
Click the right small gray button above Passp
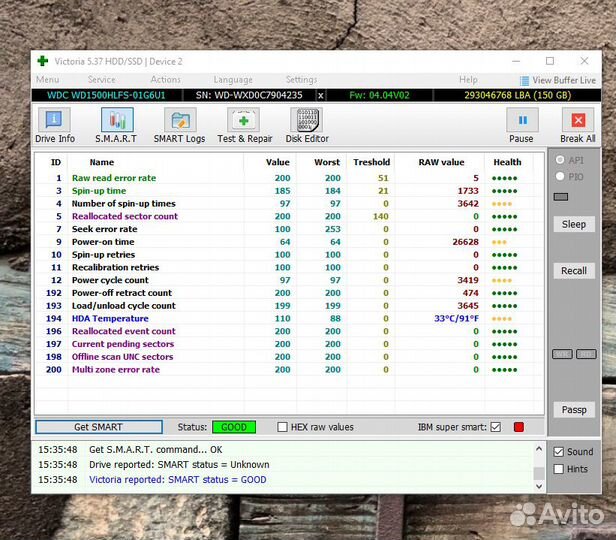[586, 354]
